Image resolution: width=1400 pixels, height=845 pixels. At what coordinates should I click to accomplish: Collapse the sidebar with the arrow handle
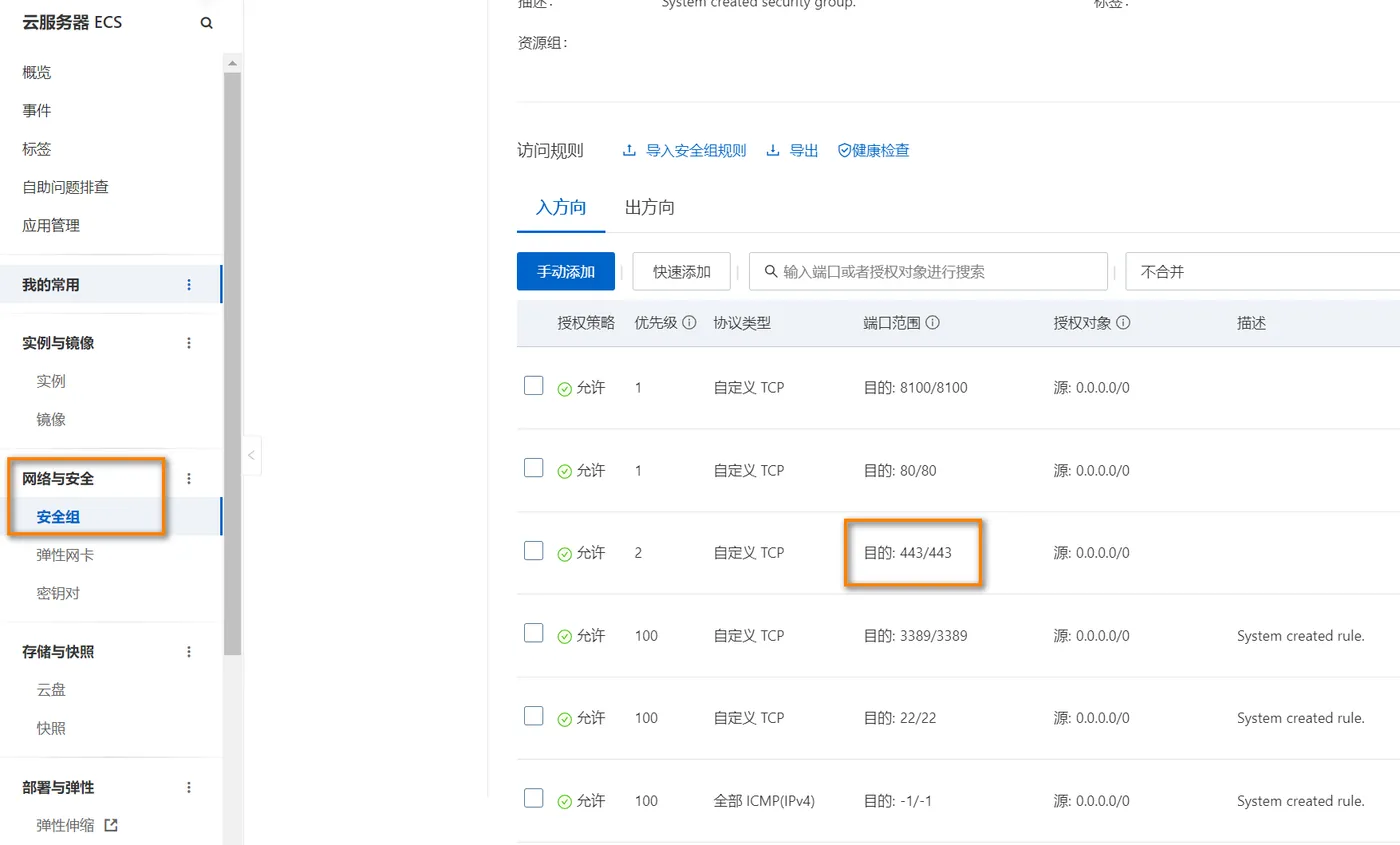coord(252,456)
